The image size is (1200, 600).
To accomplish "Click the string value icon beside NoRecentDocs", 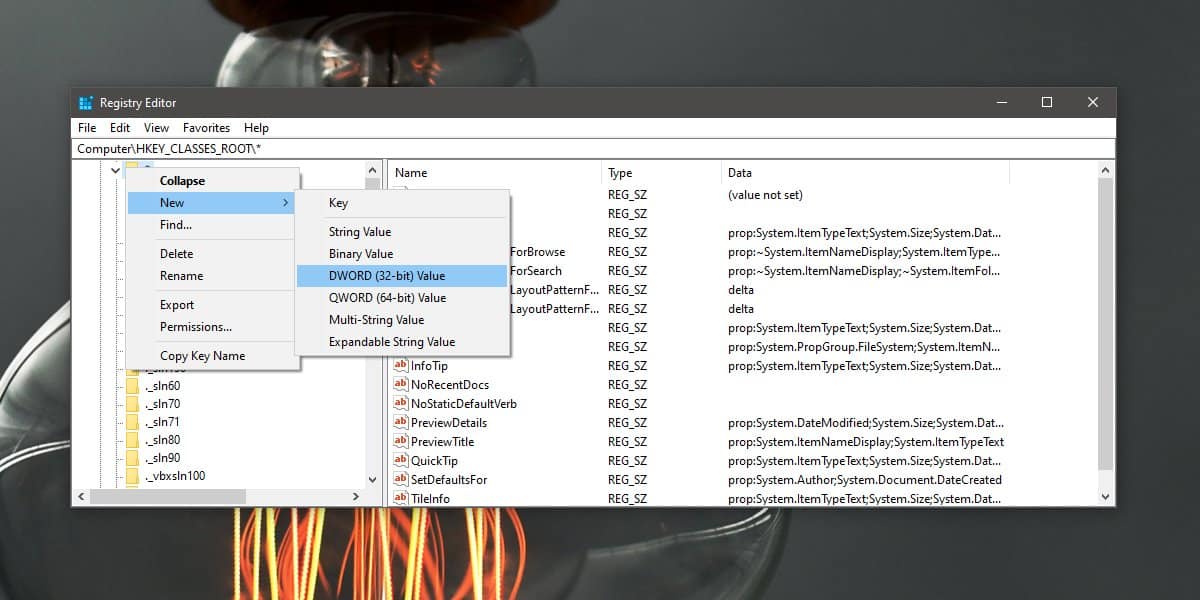I will [x=401, y=385].
